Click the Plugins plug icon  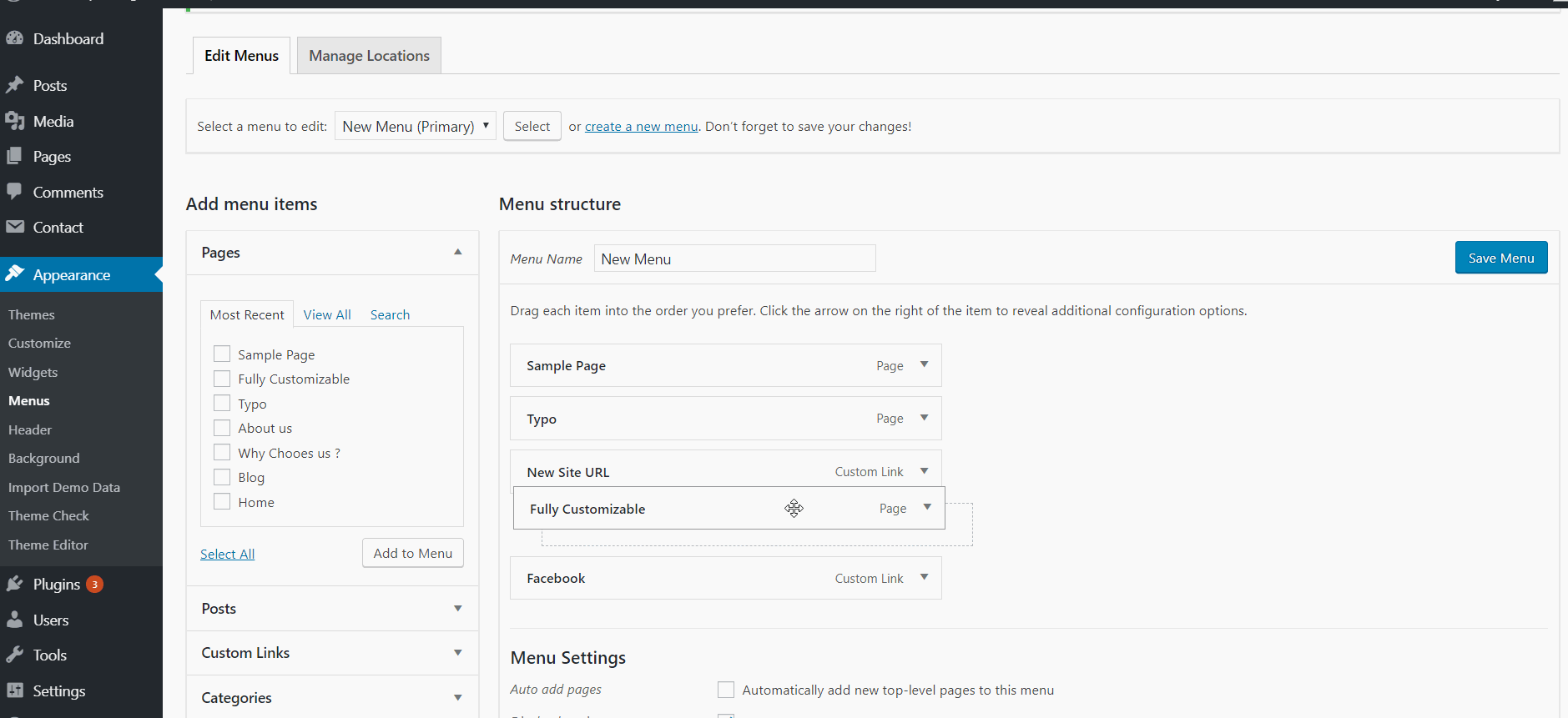point(15,584)
